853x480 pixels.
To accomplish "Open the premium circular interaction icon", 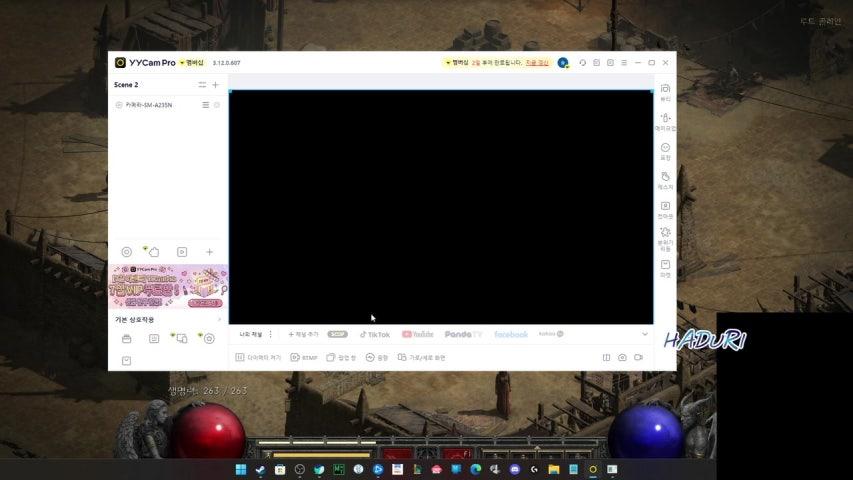I will pos(208,339).
